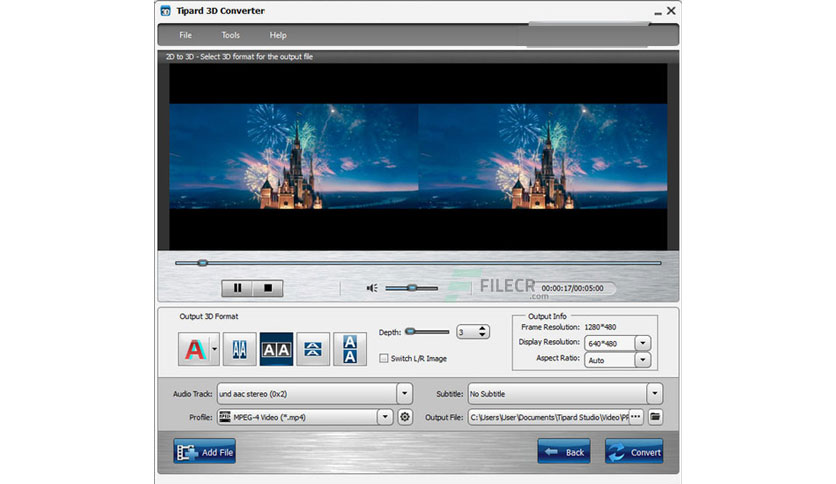This screenshot has height=484, width=836.
Task: Open the Help menu
Action: pos(278,35)
